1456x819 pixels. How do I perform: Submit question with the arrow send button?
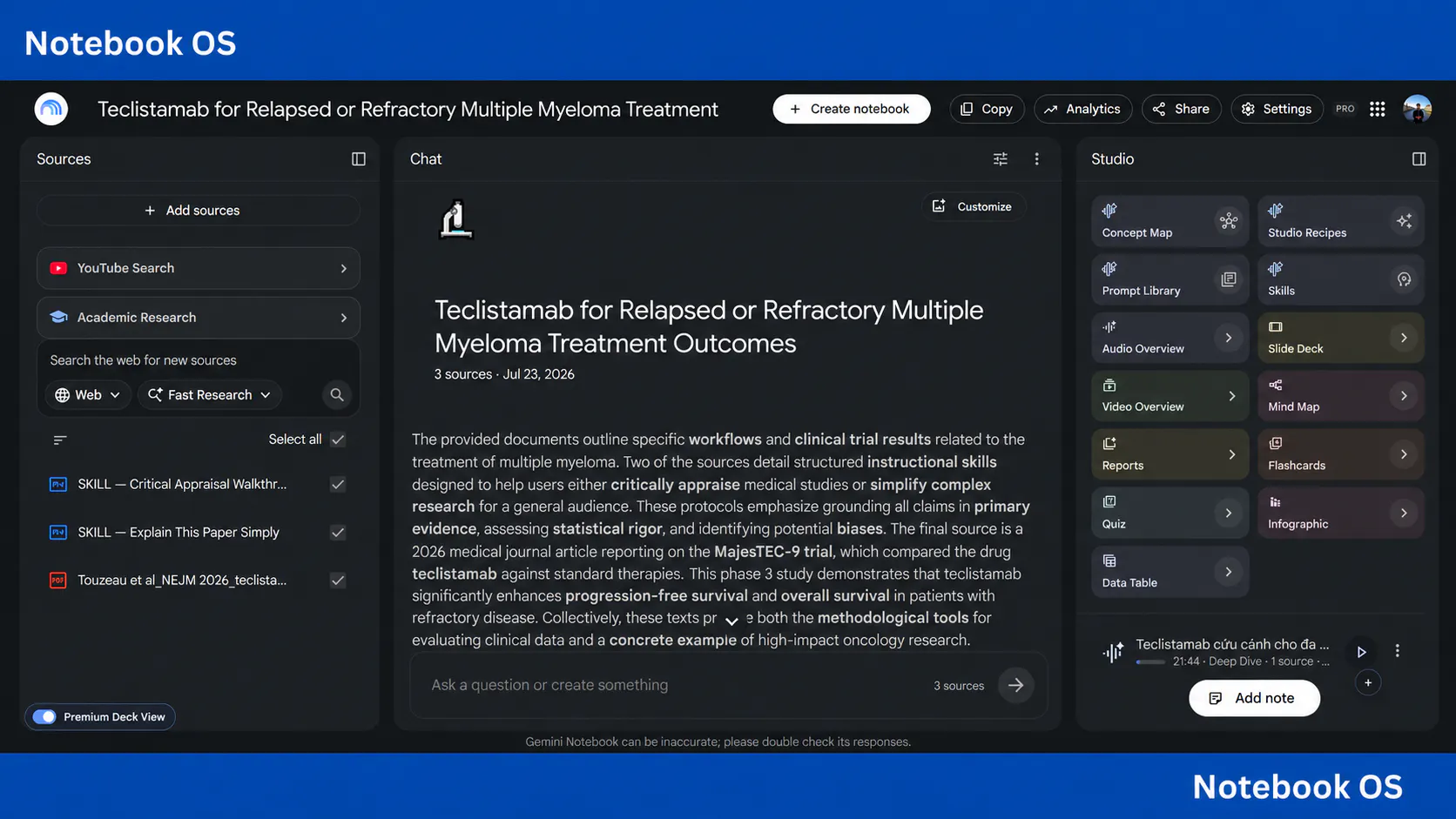1015,685
